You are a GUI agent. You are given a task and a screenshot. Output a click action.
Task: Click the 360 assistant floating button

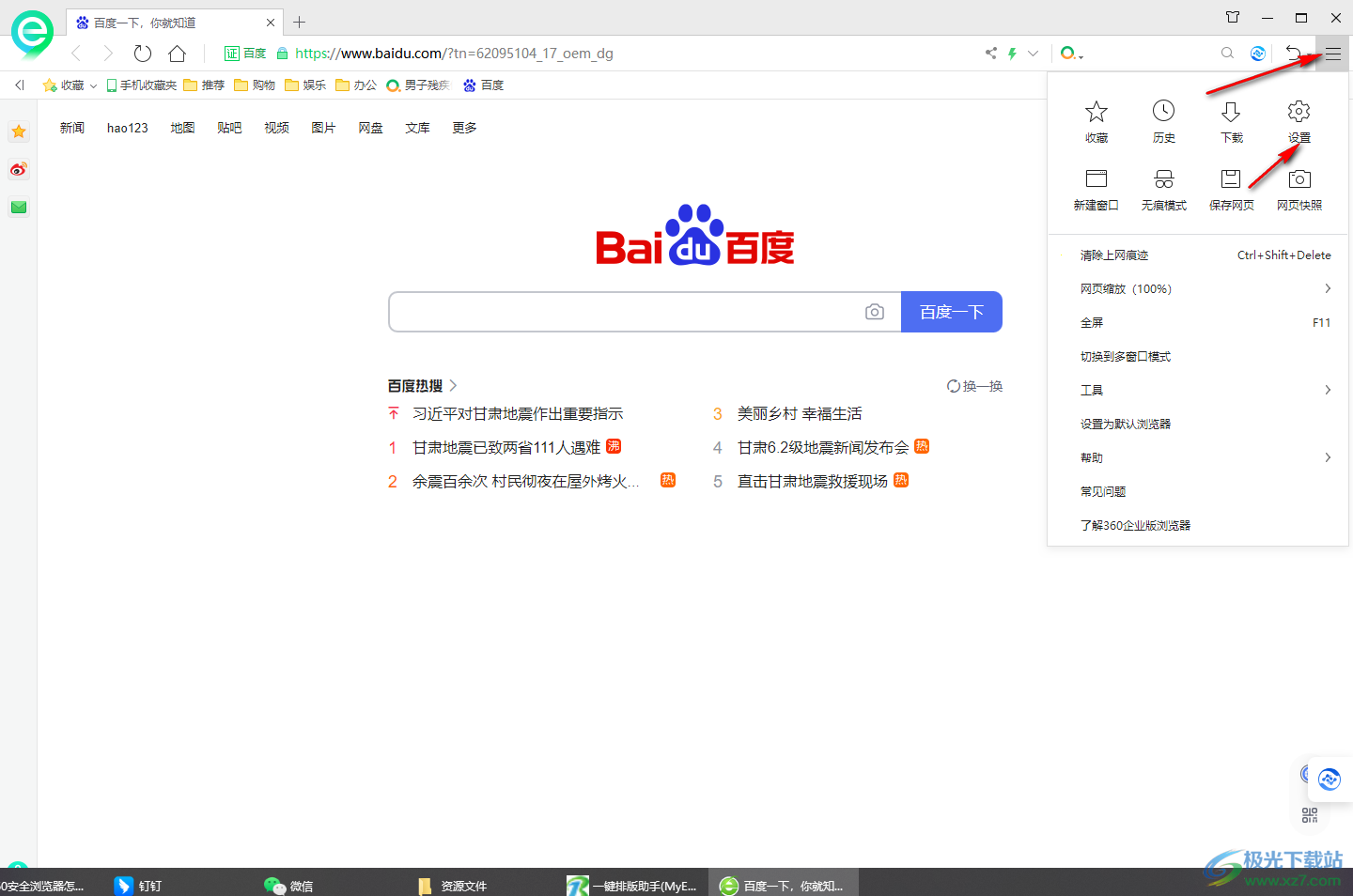(1330, 779)
